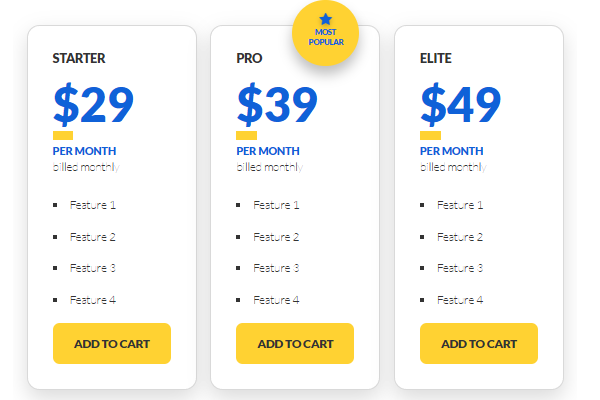The height and width of the screenshot is (400, 600).
Task: Add the Pro plan to cart
Action: point(295,343)
